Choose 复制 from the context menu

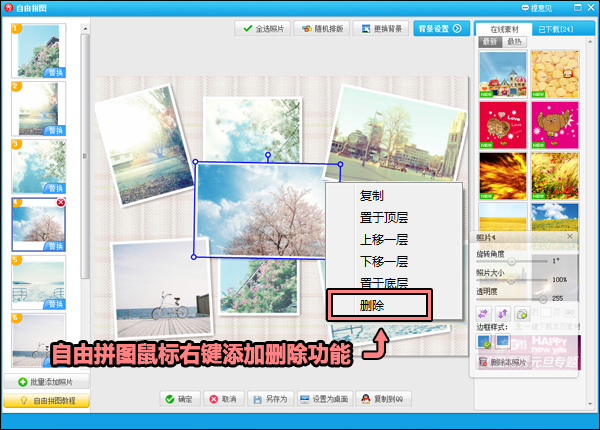(x=394, y=196)
